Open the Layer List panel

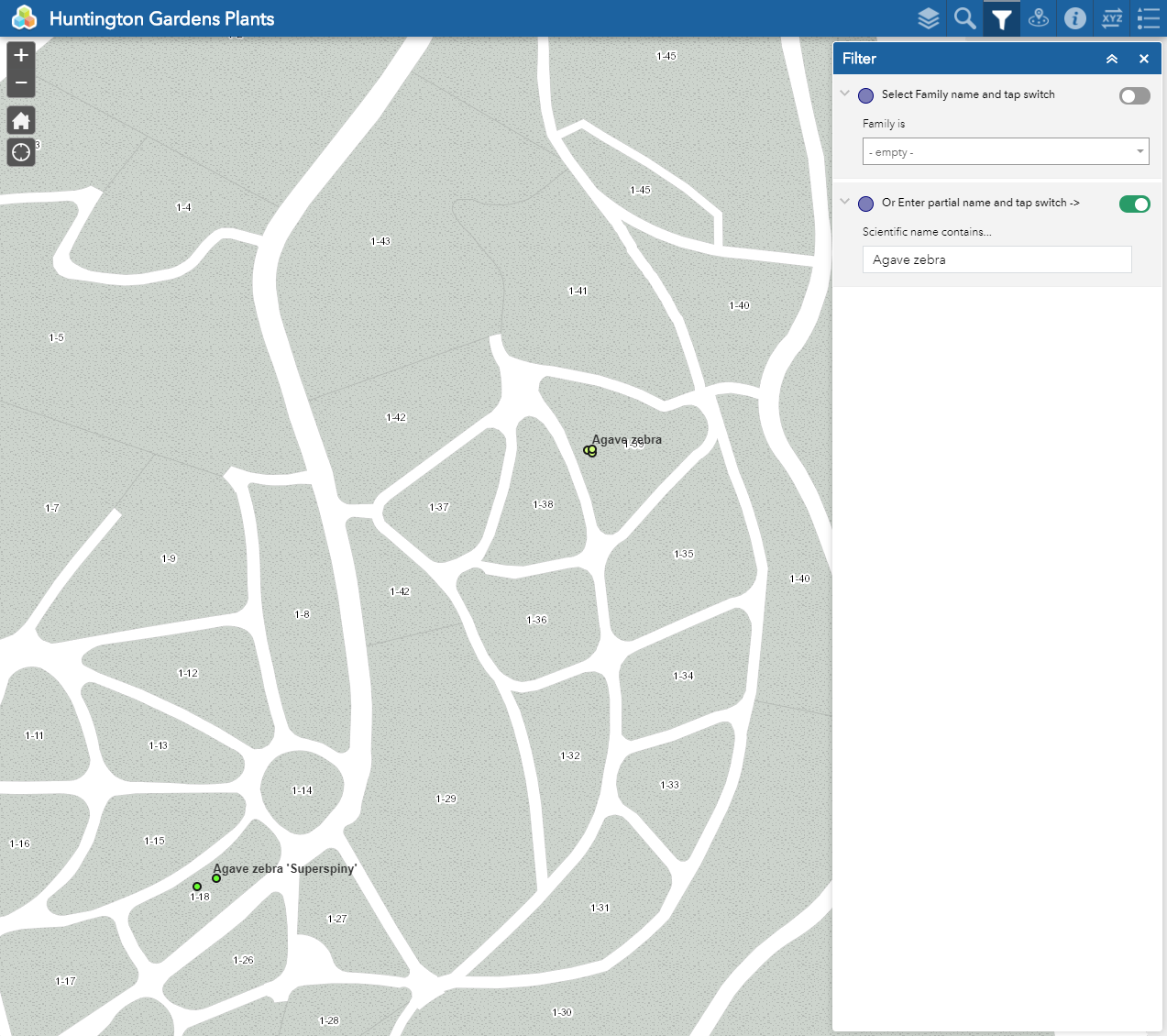click(x=928, y=18)
